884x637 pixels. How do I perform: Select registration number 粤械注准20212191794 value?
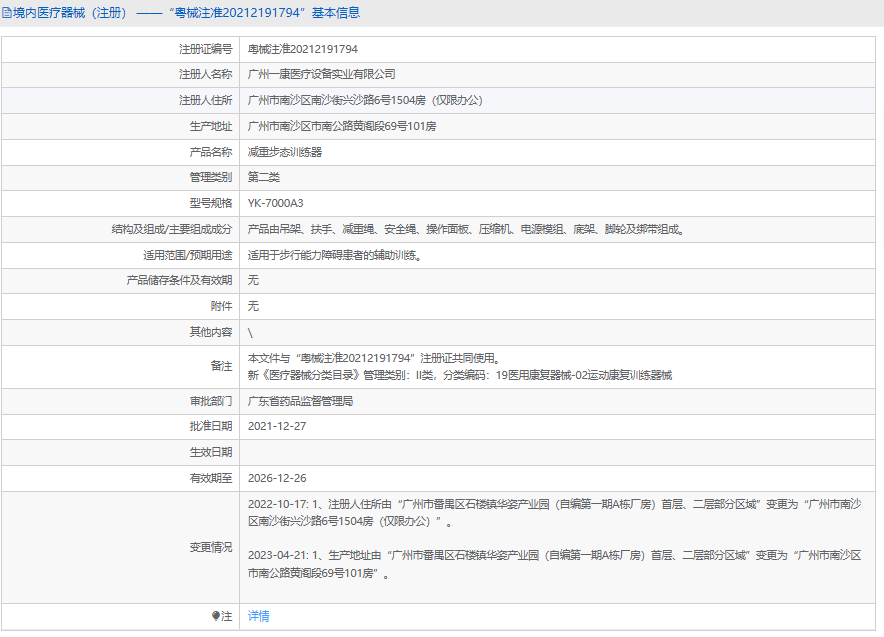(x=302, y=48)
